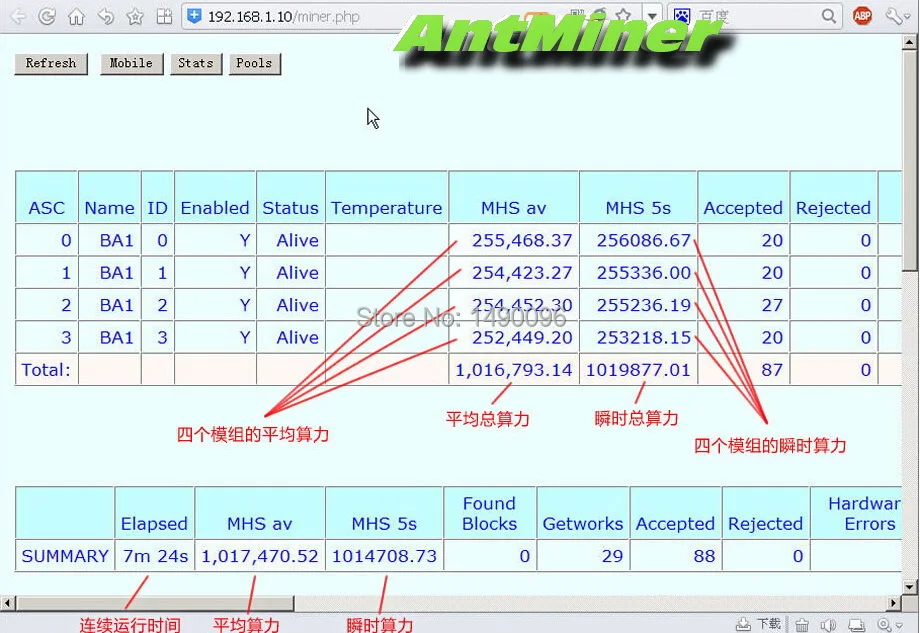Expand the zoom level dropdown arrow

click(x=898, y=625)
